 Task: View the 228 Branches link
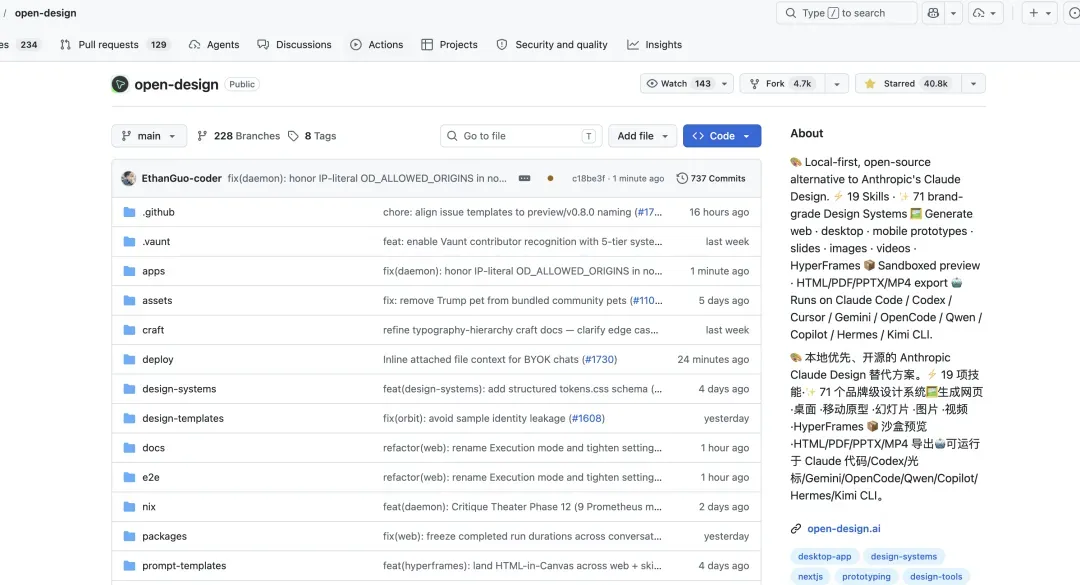pos(239,136)
